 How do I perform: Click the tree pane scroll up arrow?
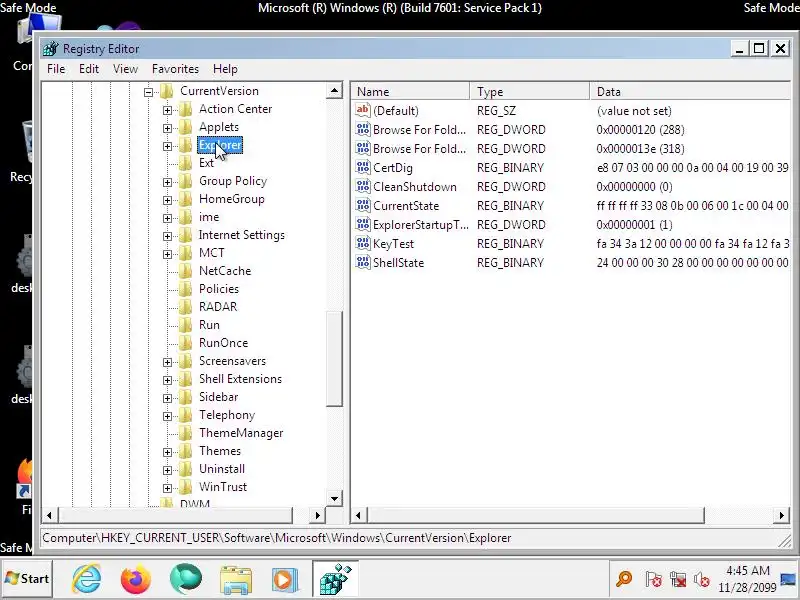tap(334, 91)
